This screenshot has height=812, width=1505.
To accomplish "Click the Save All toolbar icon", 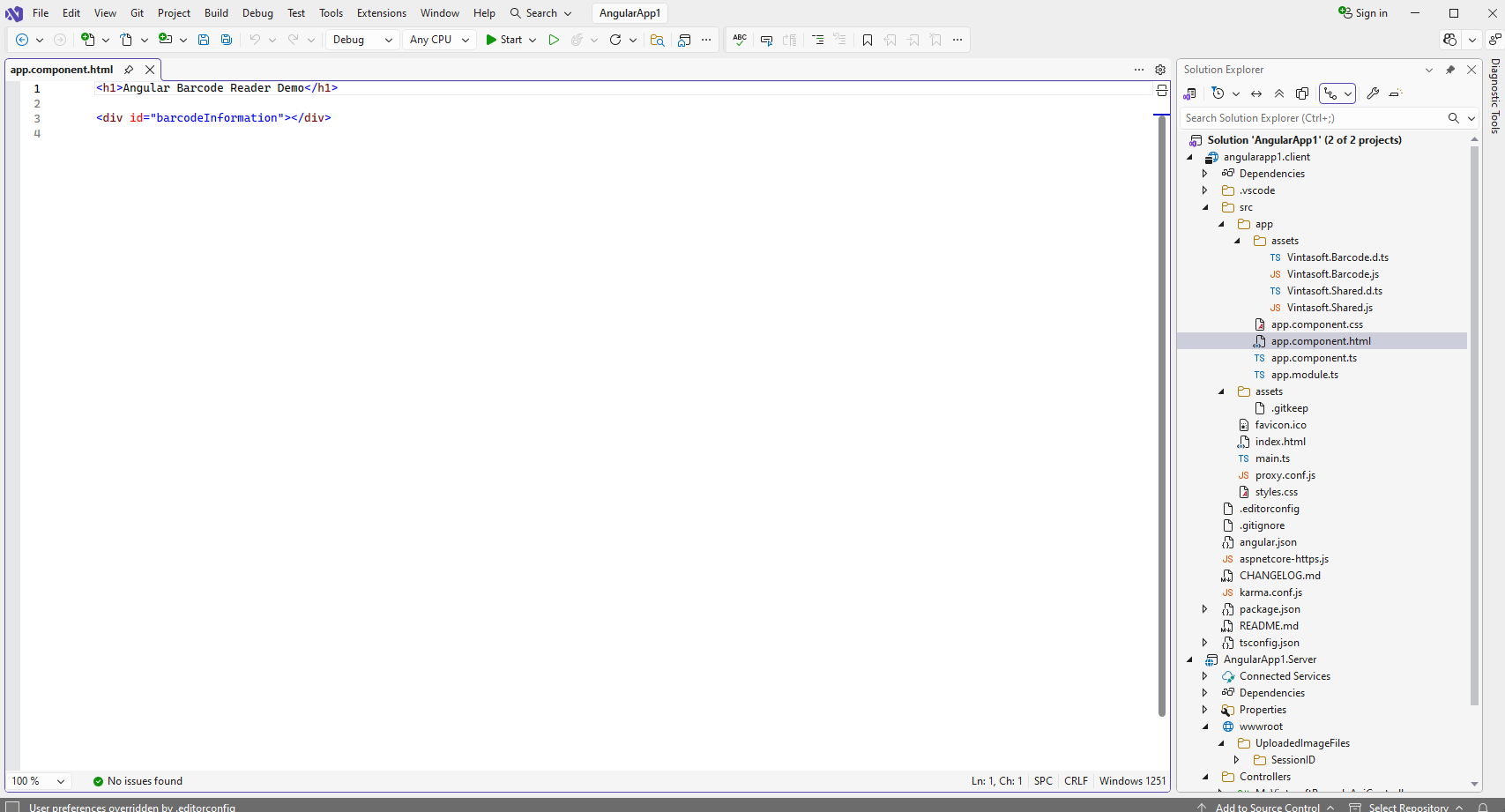I will point(227,40).
